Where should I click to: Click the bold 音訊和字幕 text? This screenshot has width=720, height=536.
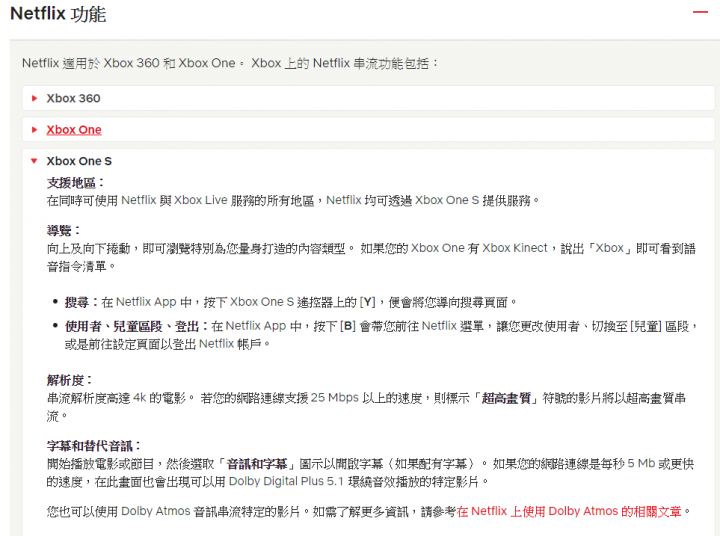257,464
